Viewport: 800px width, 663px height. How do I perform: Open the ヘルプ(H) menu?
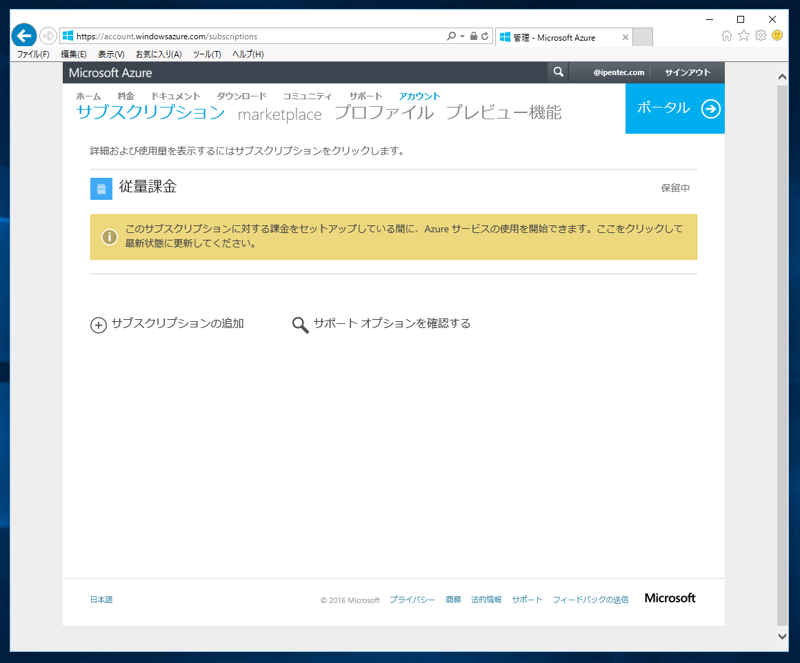(248, 54)
